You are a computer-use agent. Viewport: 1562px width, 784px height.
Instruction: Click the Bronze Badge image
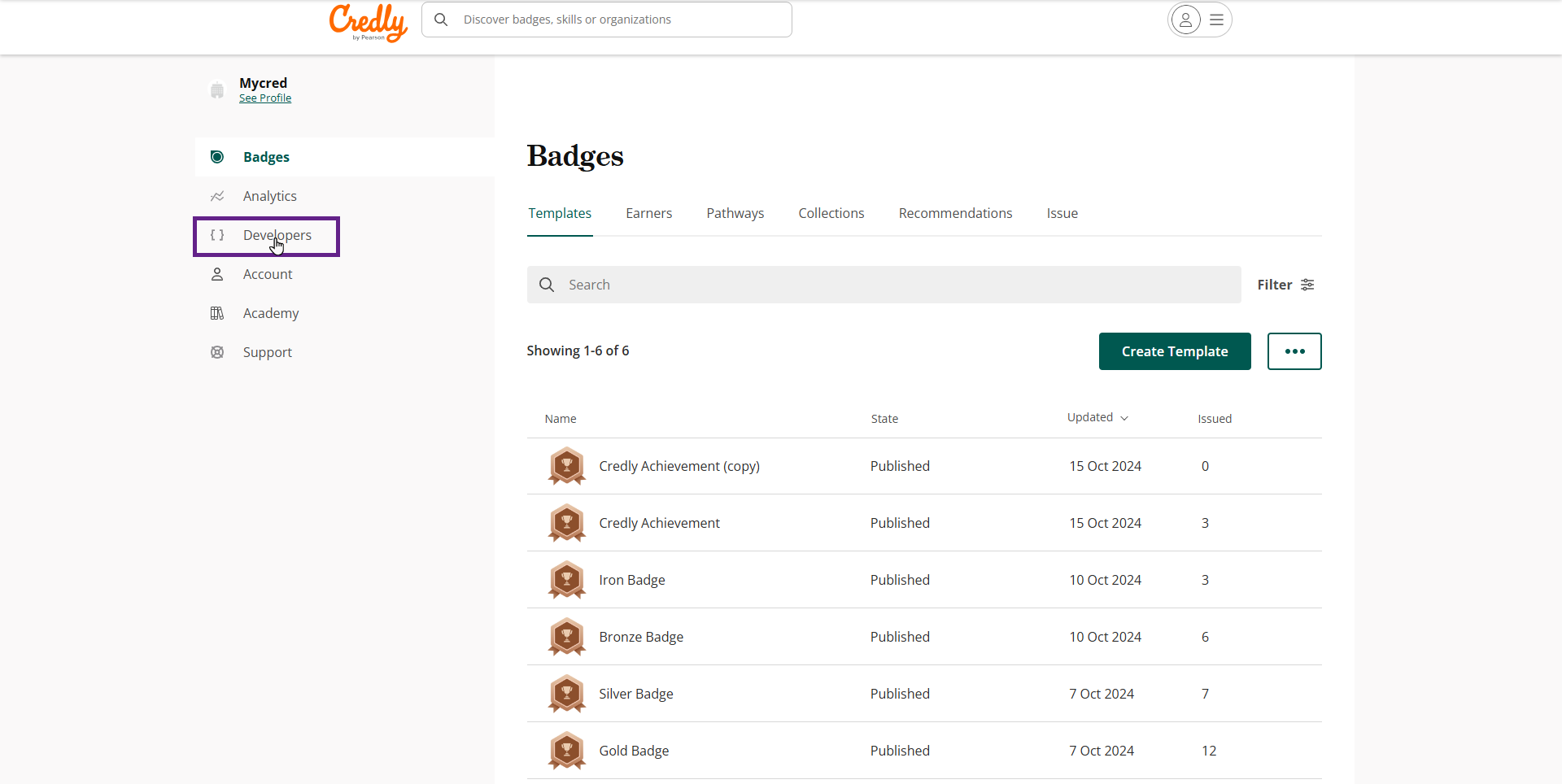tap(567, 637)
